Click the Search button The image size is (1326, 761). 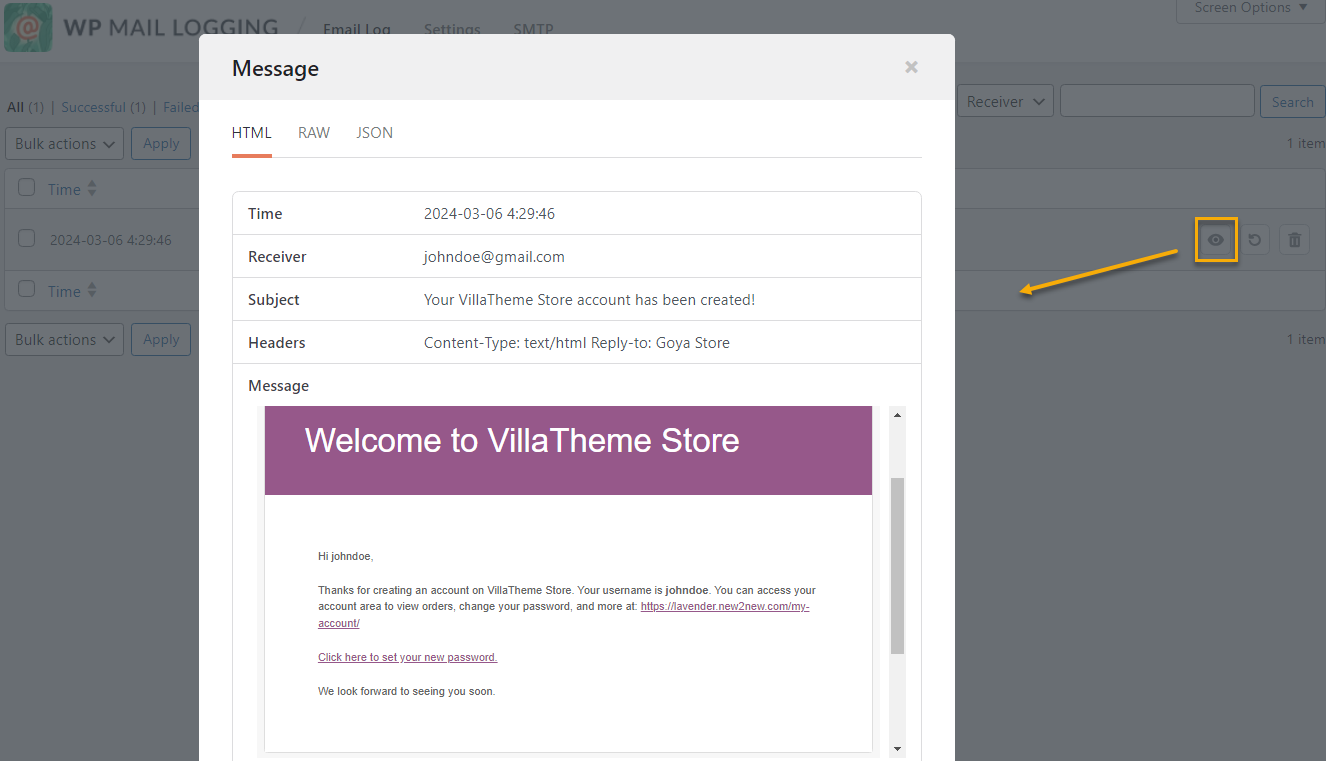coord(1292,102)
